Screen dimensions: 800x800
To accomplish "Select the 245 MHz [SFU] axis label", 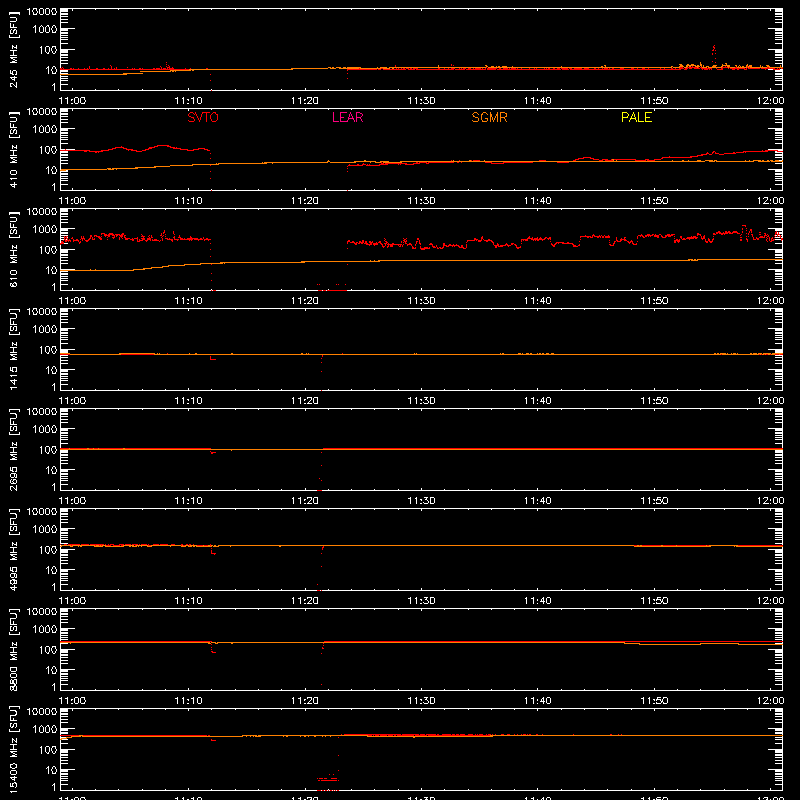I will pos(14,49).
